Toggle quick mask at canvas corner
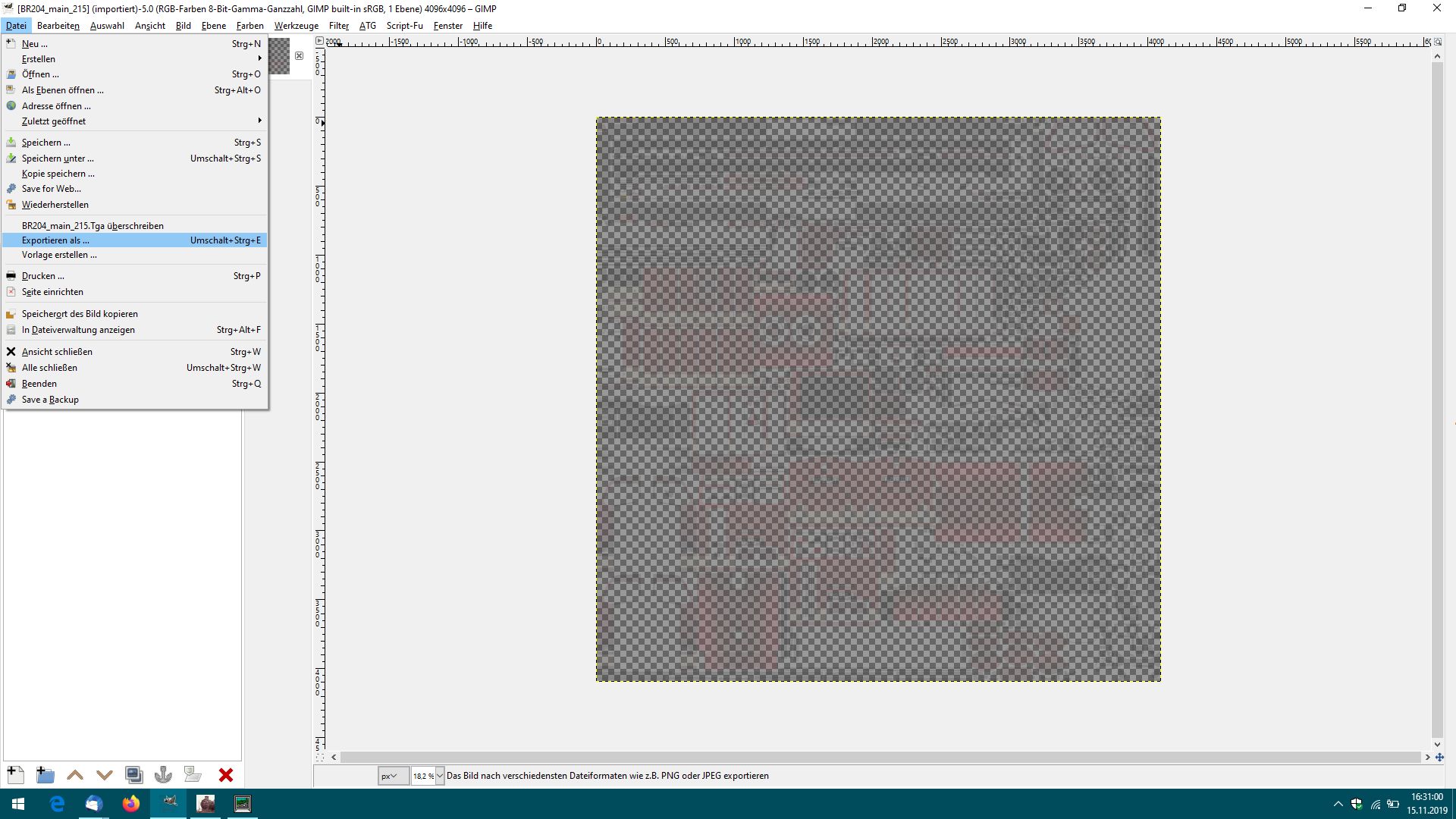This screenshot has height=819, width=1456. 320,757
